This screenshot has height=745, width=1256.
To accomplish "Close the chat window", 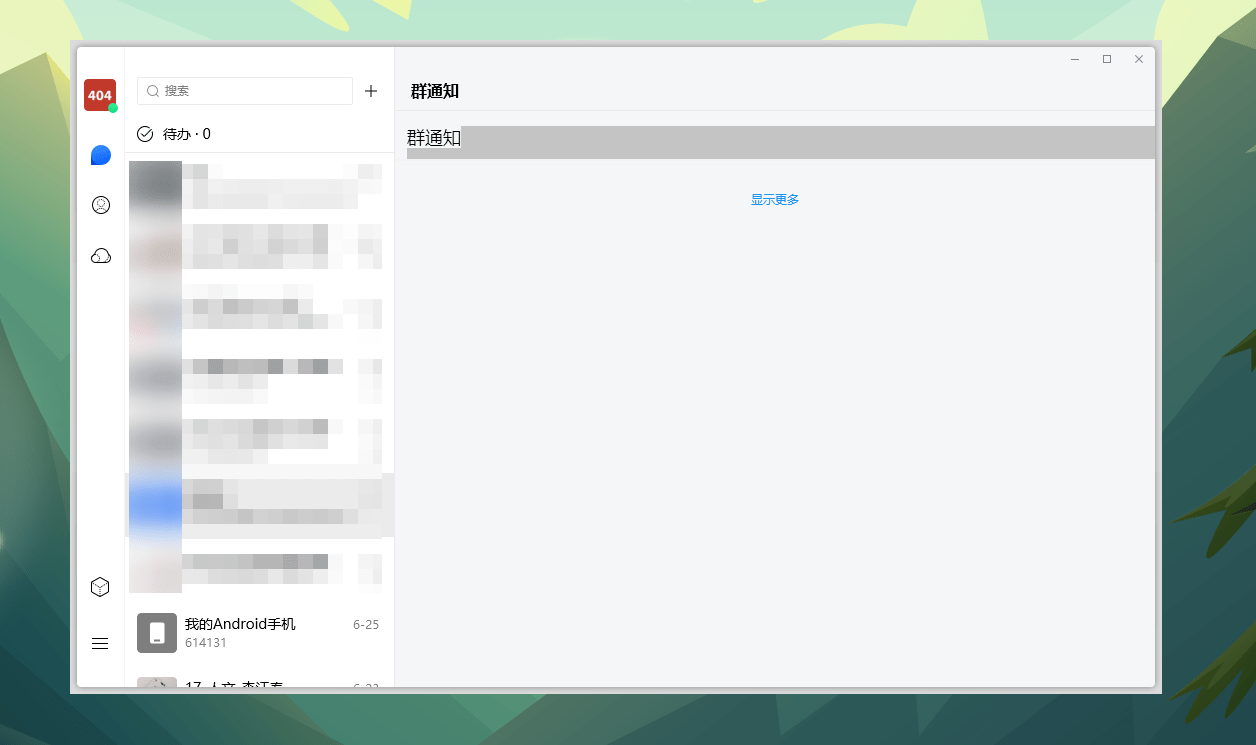I will pos(1139,59).
